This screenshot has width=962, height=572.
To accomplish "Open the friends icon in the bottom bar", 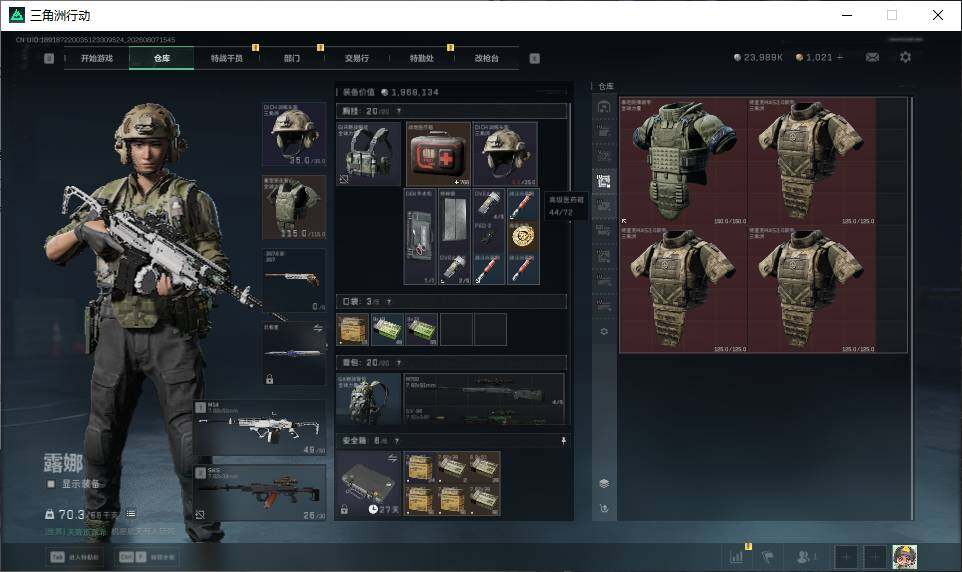I will click(x=806, y=557).
